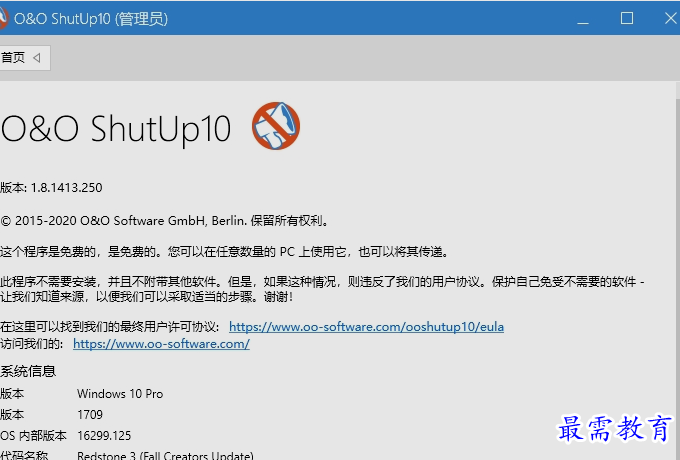Click the 1709 version value
The image size is (680, 460).
90,414
